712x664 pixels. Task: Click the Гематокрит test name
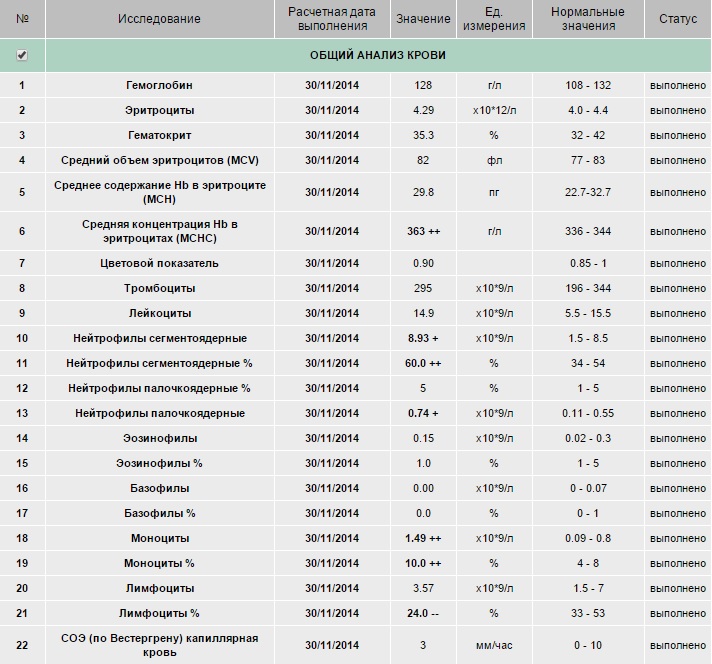tap(159, 135)
